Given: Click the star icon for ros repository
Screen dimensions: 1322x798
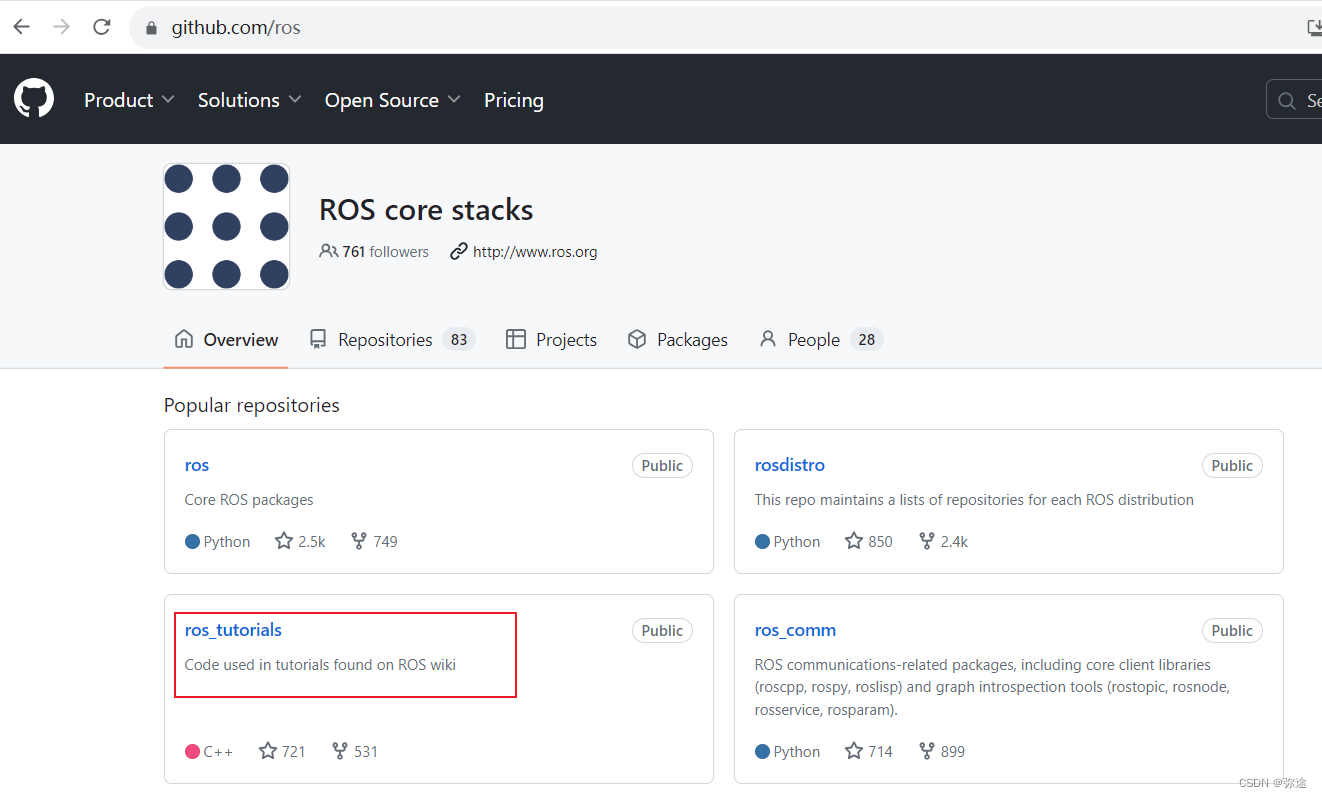Looking at the screenshot, I should (x=284, y=541).
